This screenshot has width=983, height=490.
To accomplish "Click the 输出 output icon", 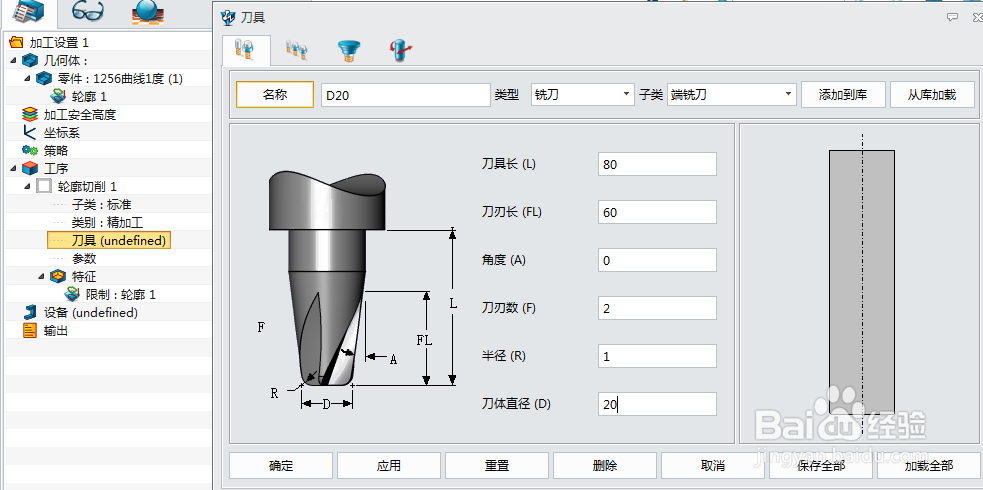I will 29,330.
